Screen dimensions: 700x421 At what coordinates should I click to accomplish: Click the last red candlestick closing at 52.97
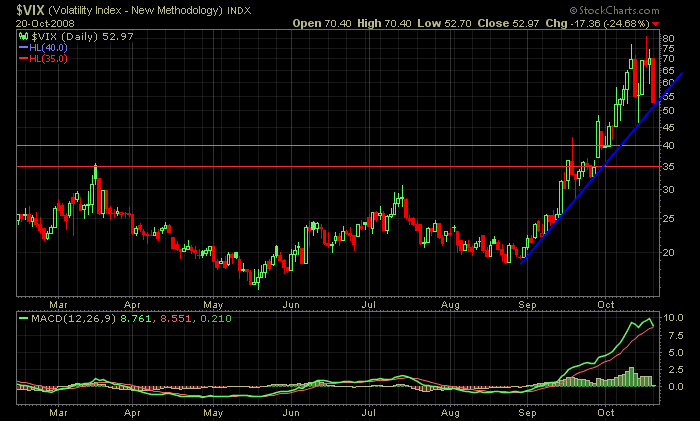653,80
